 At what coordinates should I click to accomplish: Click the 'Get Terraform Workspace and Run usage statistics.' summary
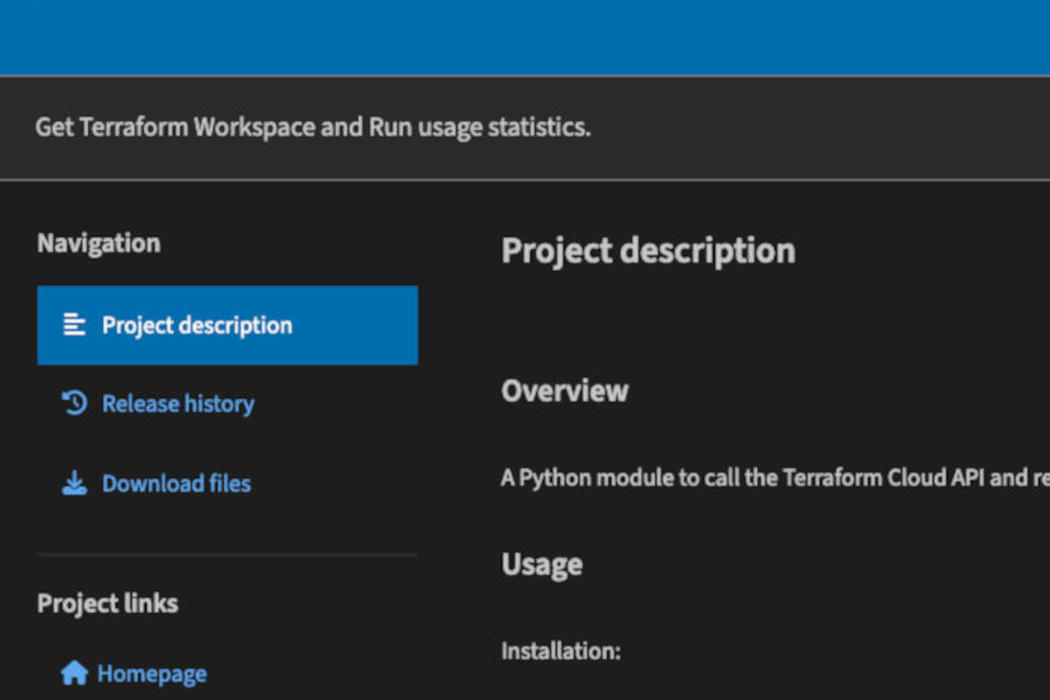point(313,127)
